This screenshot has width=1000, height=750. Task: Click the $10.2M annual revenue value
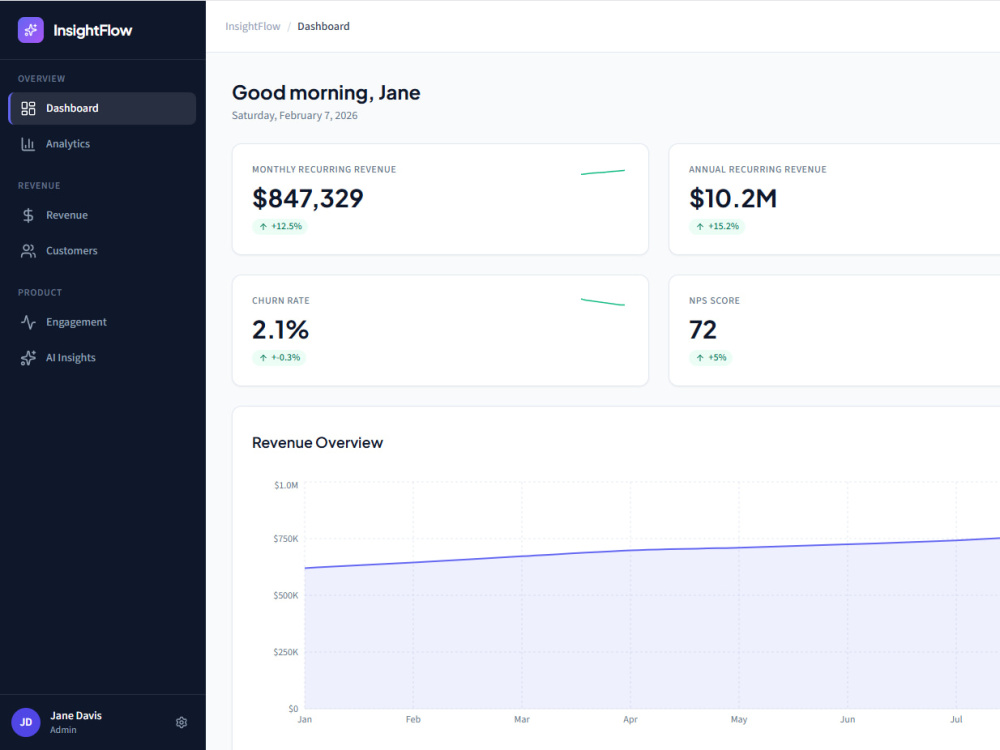(x=733, y=198)
